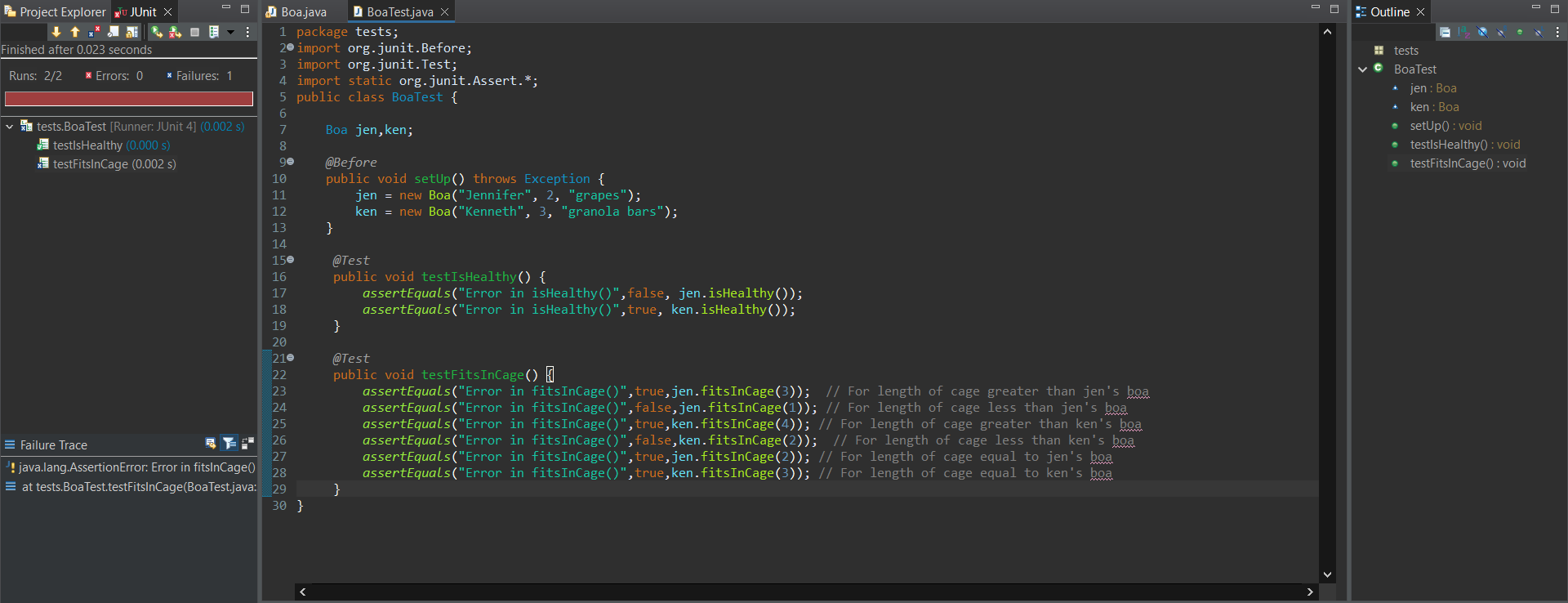Collapse BoaTest class in Outline

coord(1362,69)
